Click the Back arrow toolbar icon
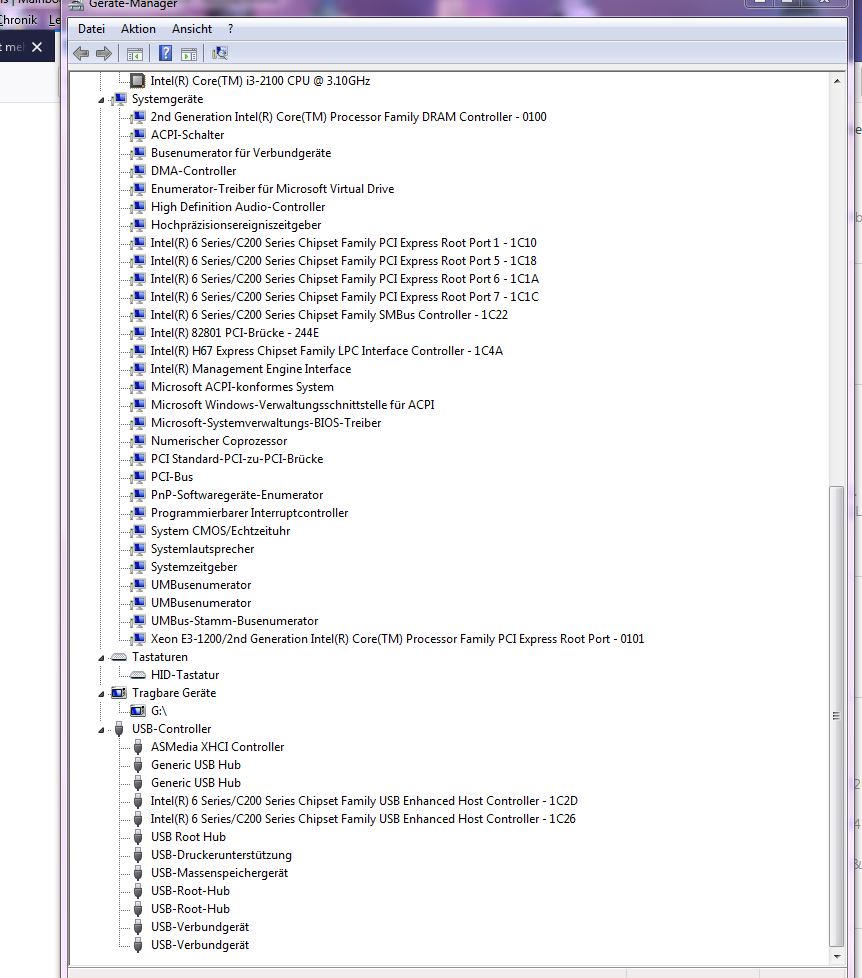 (x=81, y=54)
